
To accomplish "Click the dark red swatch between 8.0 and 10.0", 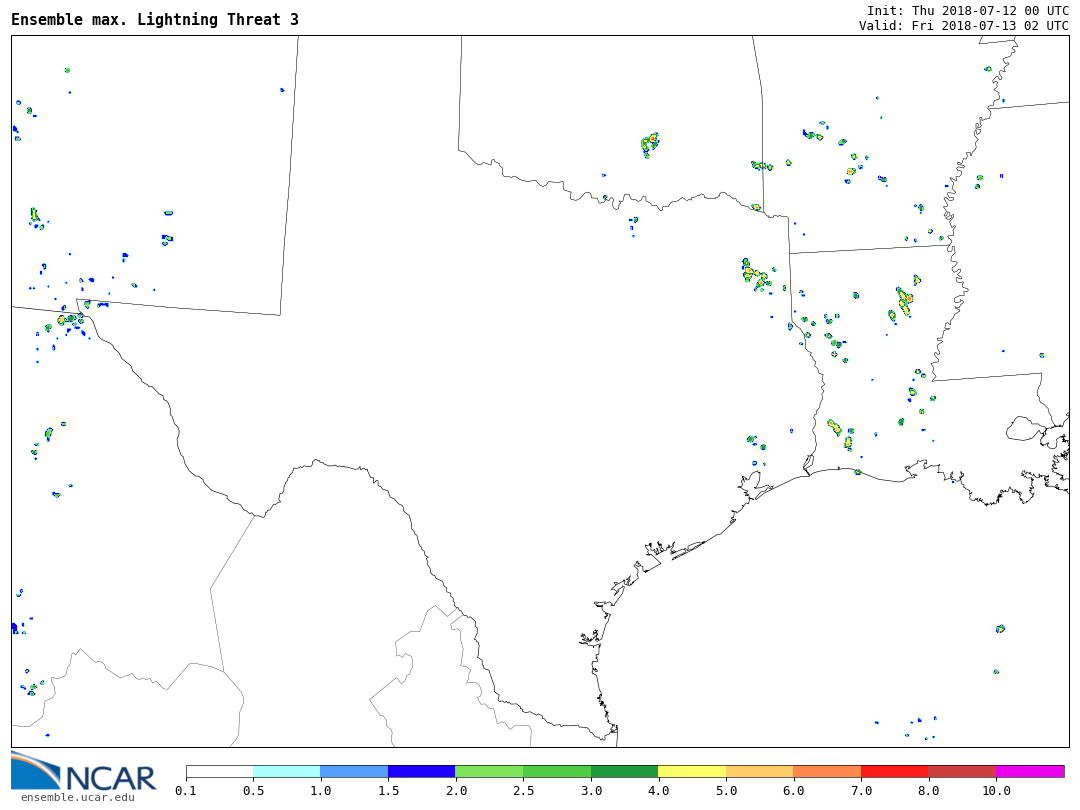I will pos(962,772).
